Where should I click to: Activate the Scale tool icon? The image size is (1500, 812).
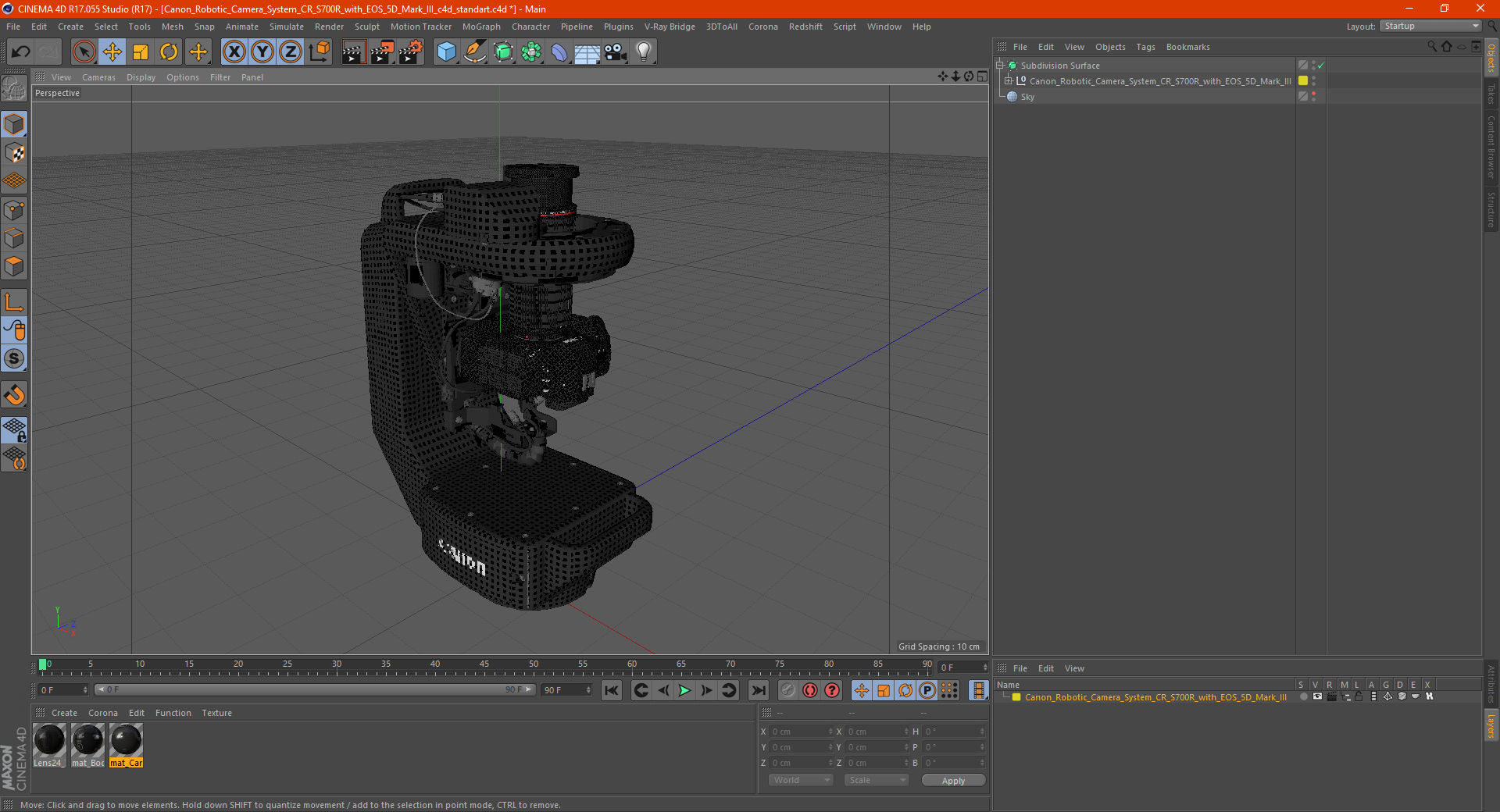tap(141, 52)
